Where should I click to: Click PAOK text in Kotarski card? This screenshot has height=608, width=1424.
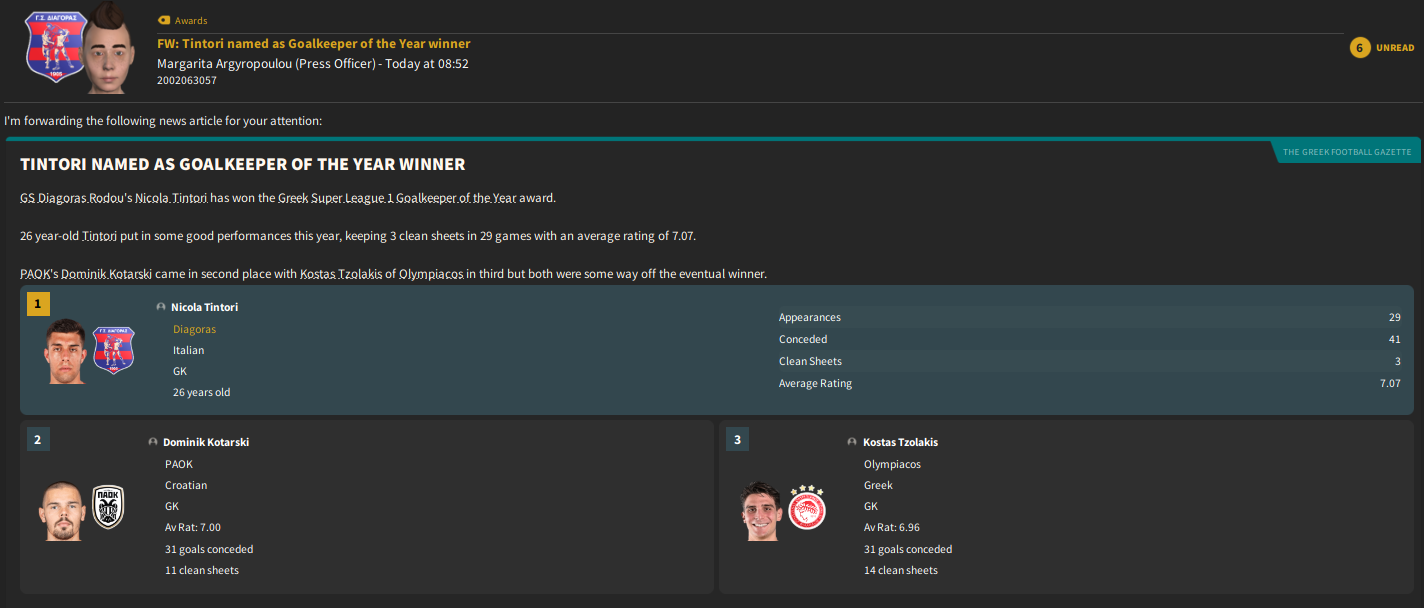coord(179,464)
